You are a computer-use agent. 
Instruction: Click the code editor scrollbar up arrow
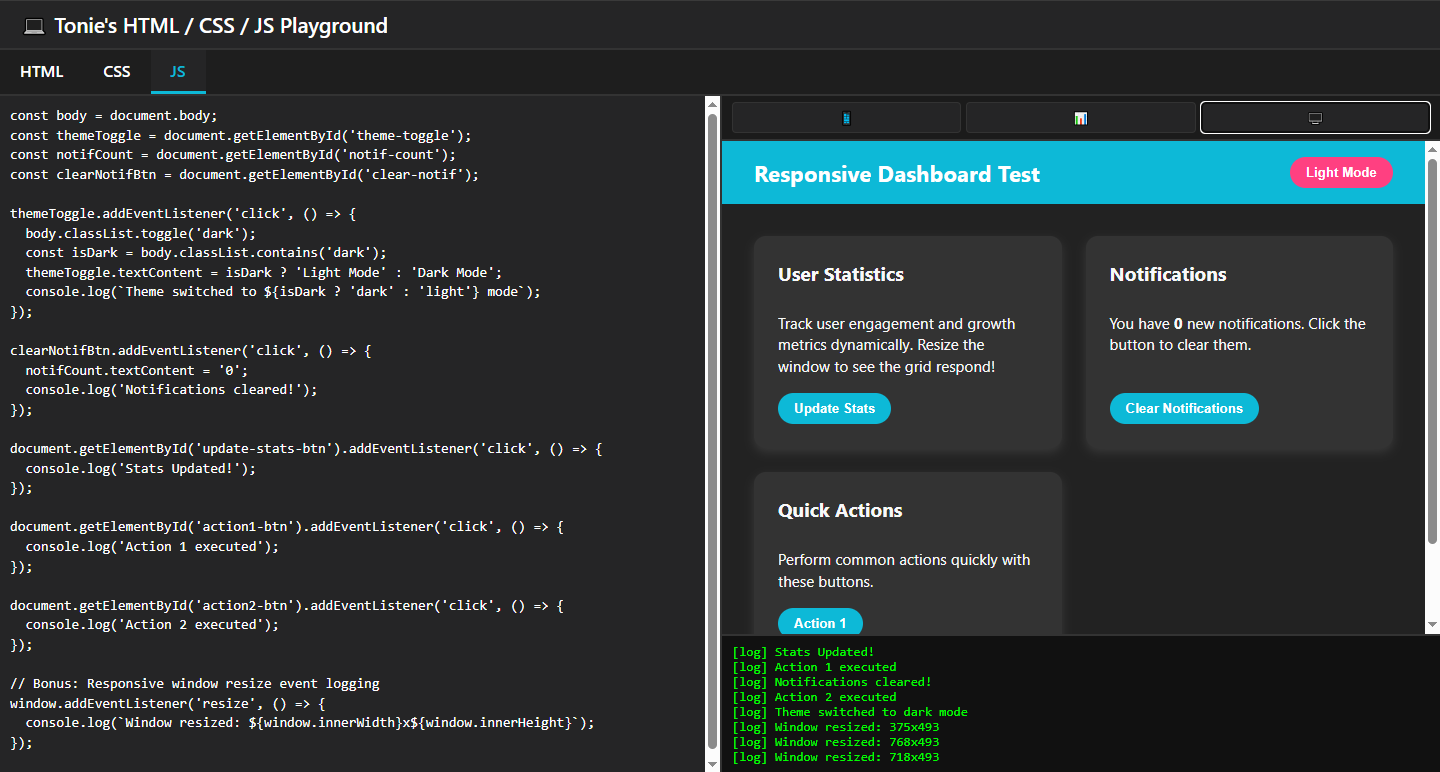(712, 104)
